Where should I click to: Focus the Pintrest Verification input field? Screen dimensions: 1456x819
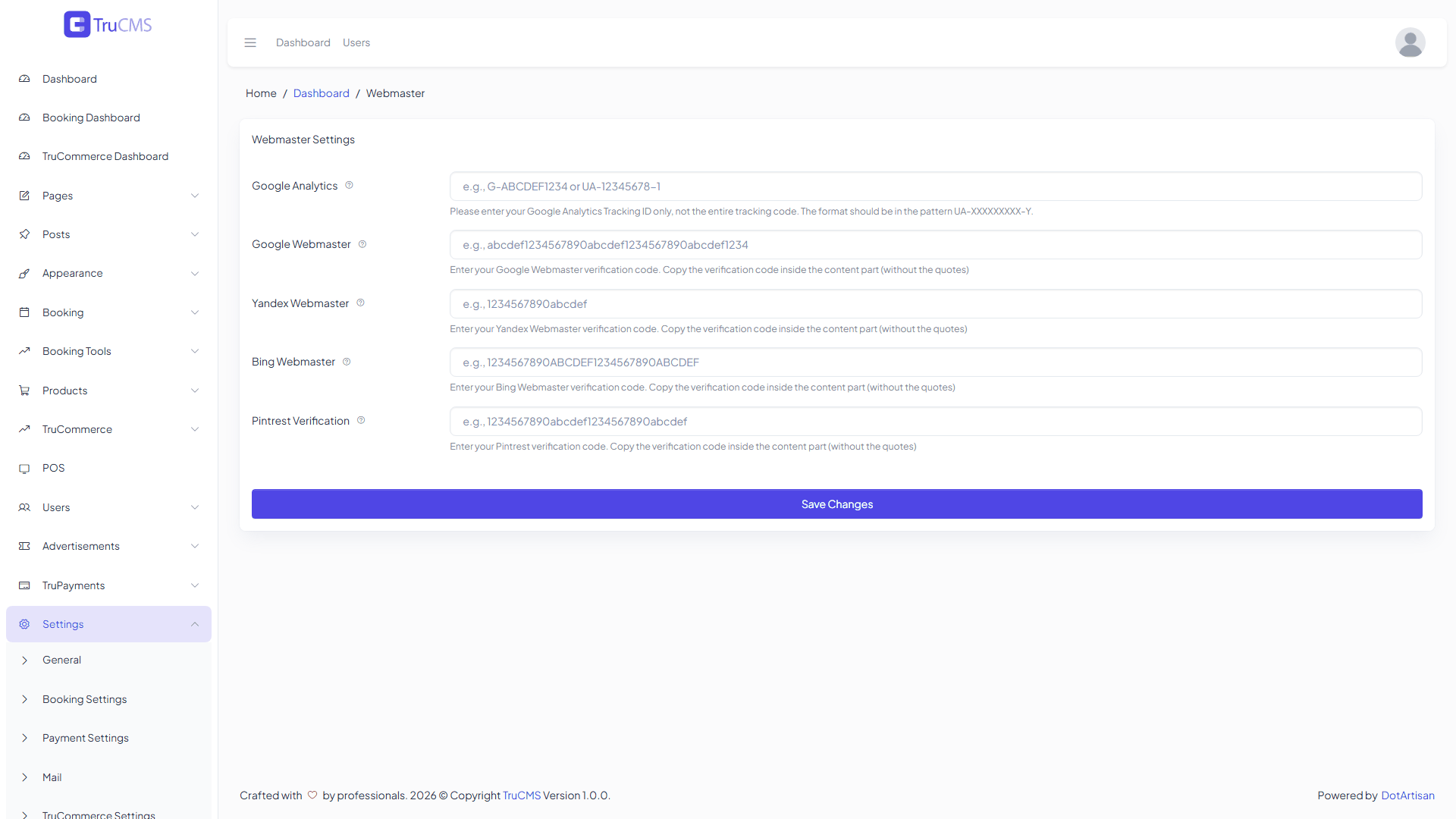(936, 422)
